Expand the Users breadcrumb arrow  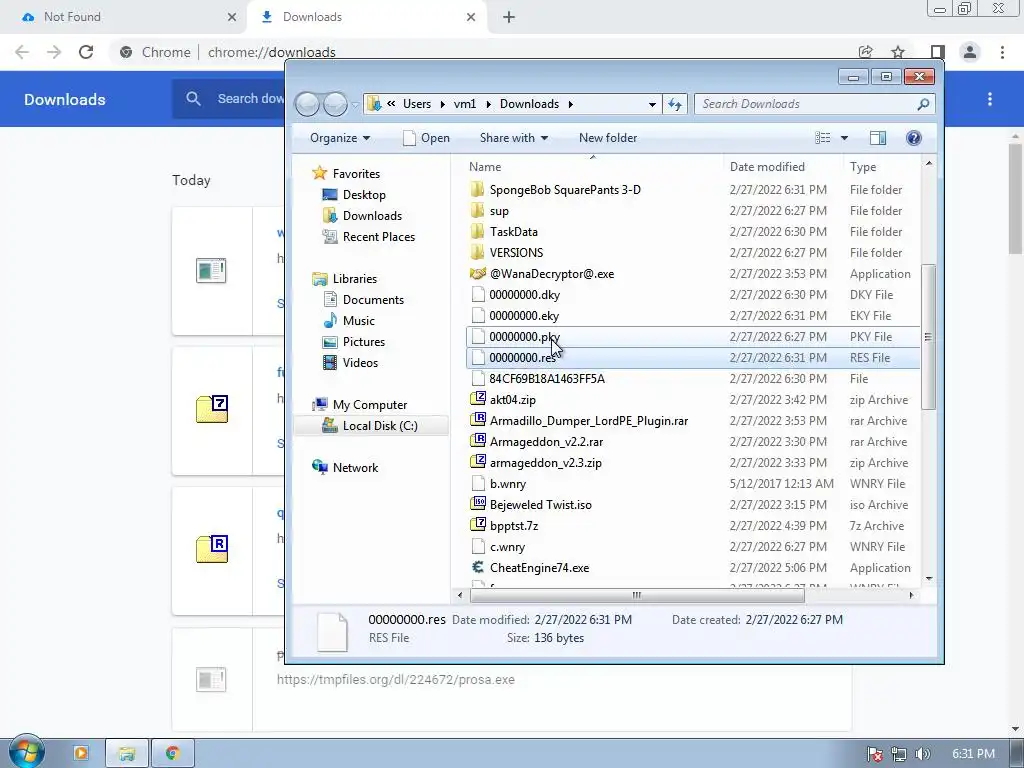click(x=442, y=104)
